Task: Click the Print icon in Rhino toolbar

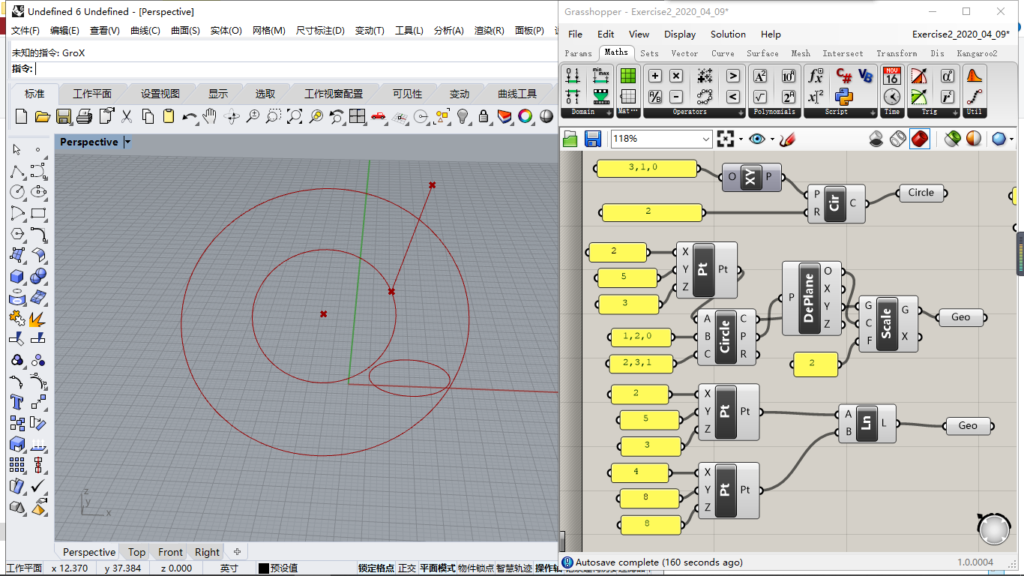Action: click(x=84, y=117)
